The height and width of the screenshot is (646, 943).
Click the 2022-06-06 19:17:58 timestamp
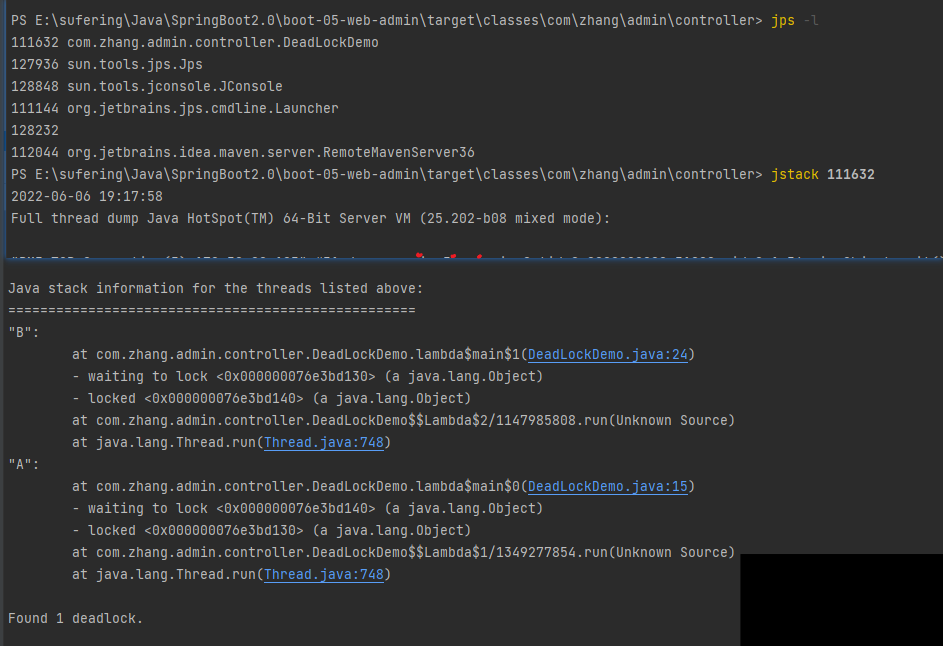pos(86,196)
